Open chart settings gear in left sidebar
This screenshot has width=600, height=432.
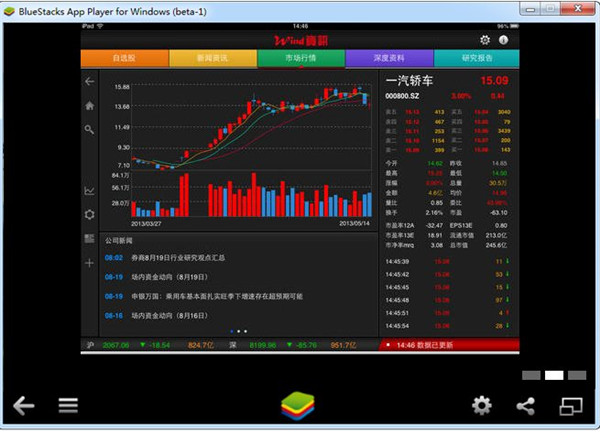point(90,215)
